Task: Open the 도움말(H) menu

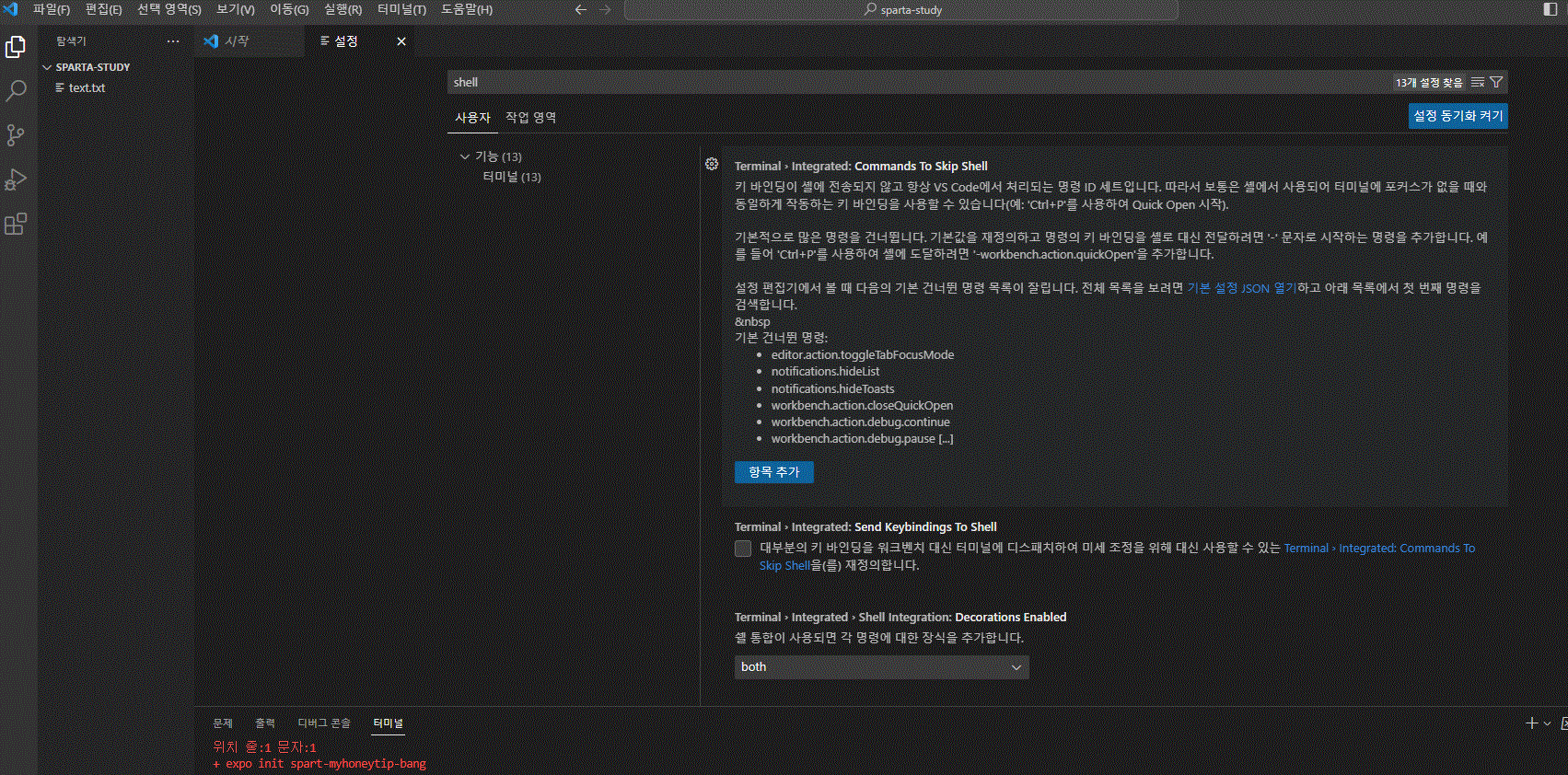Action: 467,9
